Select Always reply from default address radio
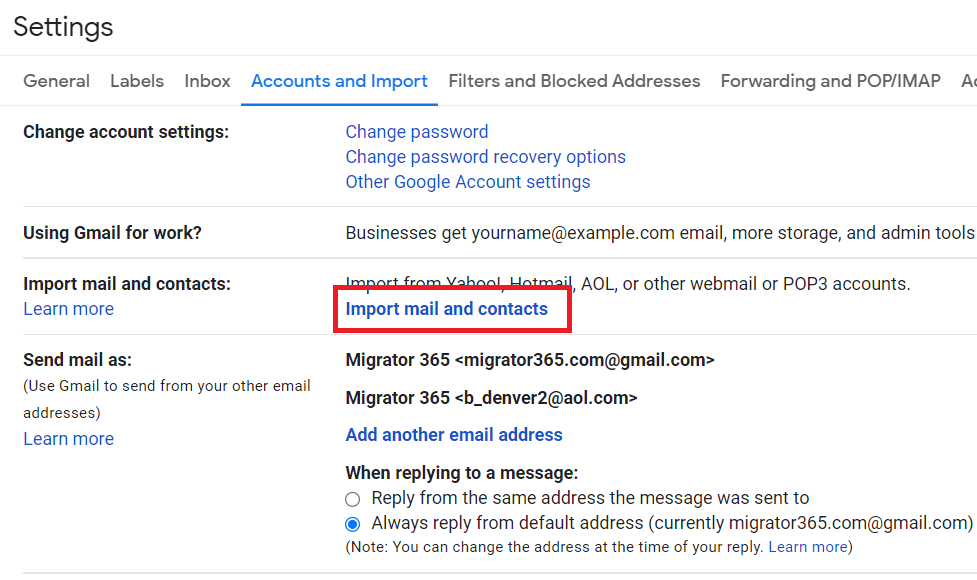The height and width of the screenshot is (580, 977). [353, 524]
